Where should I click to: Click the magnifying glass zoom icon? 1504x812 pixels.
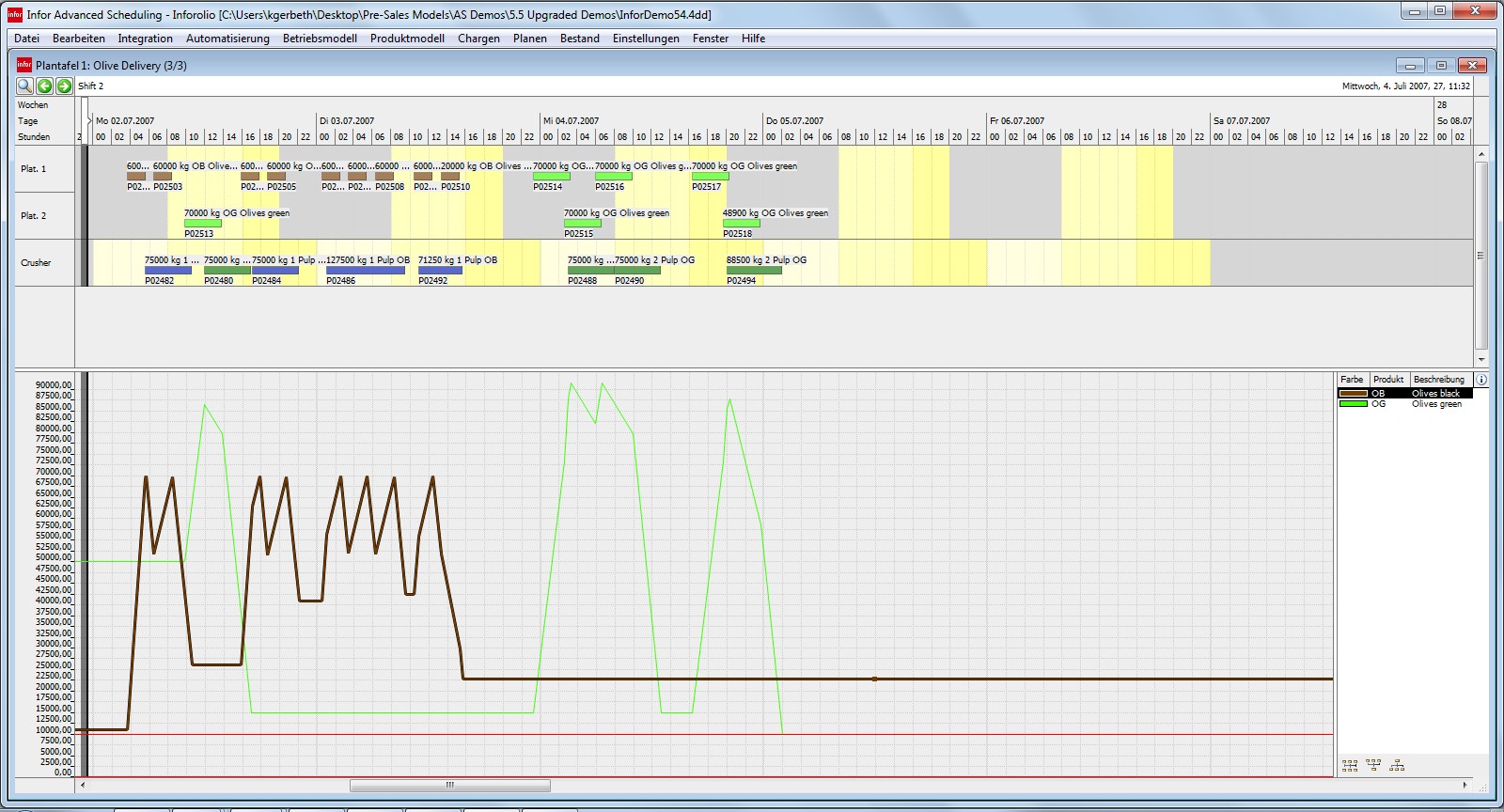(24, 86)
